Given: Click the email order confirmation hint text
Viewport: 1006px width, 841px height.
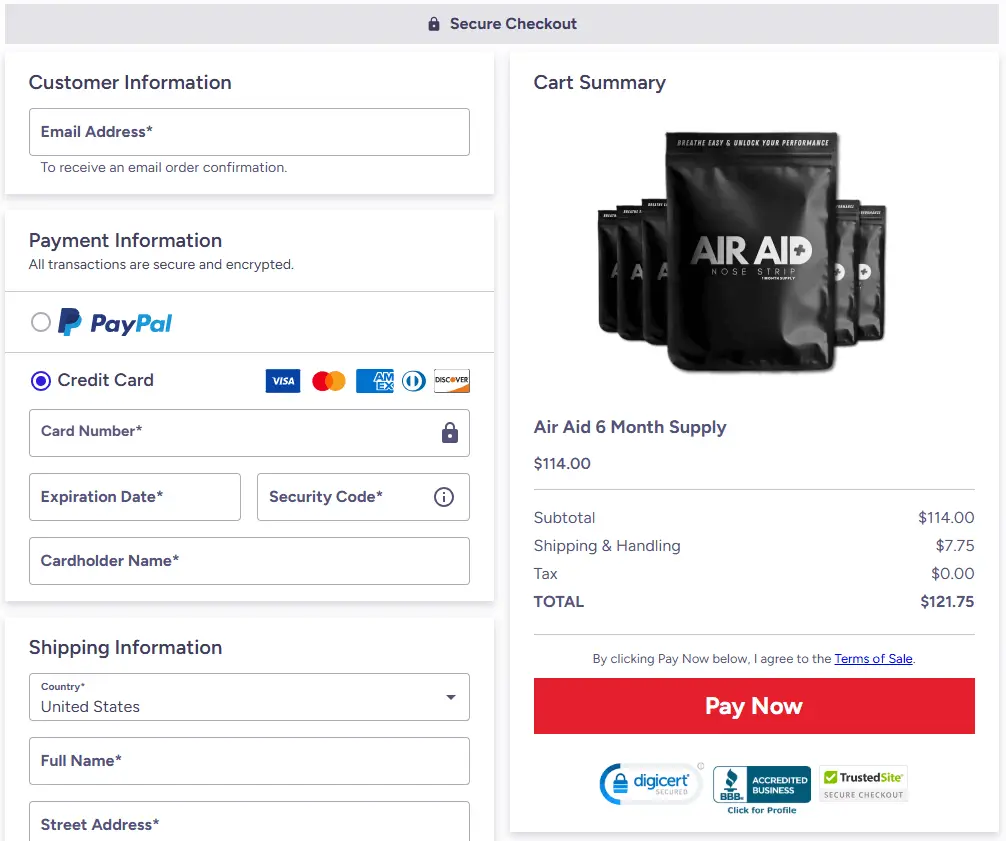Looking at the screenshot, I should pos(164,167).
